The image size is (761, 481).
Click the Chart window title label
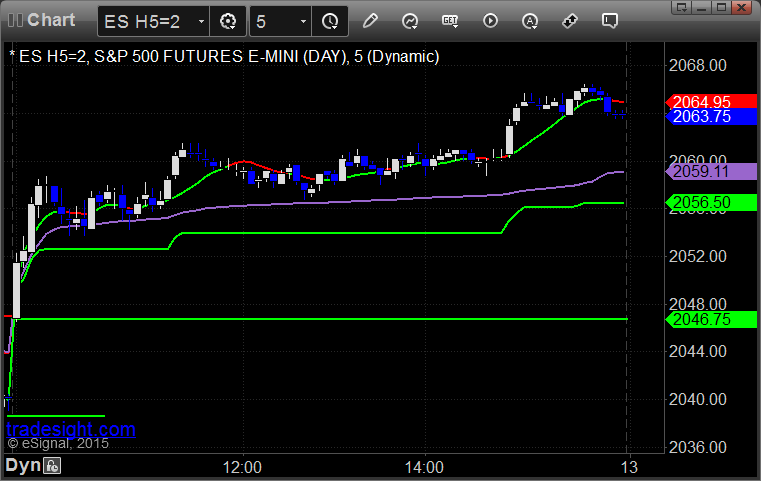[x=51, y=20]
